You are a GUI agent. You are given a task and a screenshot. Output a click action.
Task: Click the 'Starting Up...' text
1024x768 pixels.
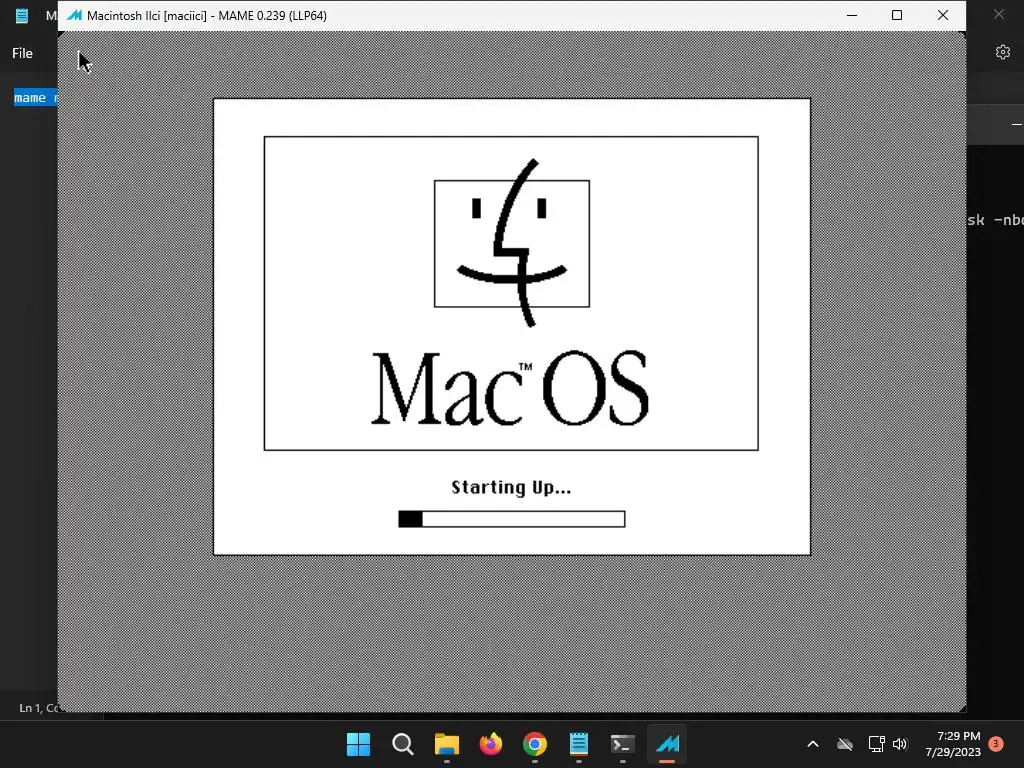click(x=511, y=487)
